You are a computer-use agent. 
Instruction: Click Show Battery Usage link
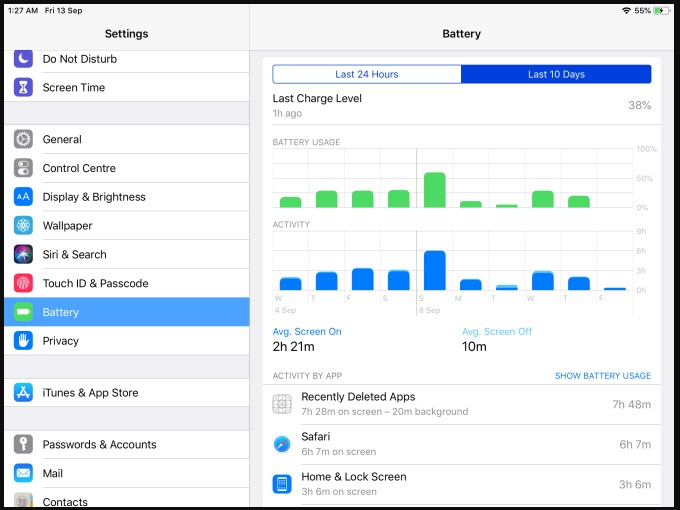coord(602,376)
